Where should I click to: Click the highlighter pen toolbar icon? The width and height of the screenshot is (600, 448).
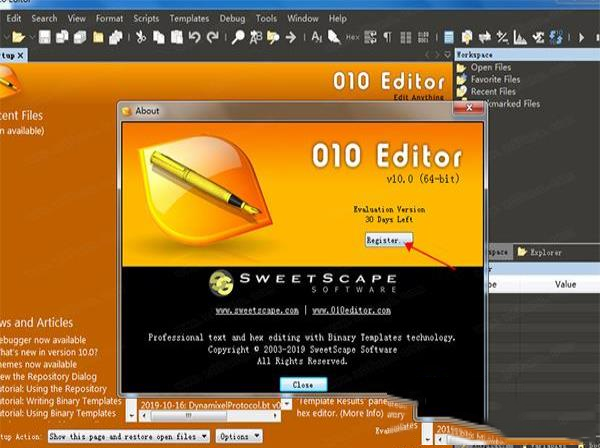334,37
